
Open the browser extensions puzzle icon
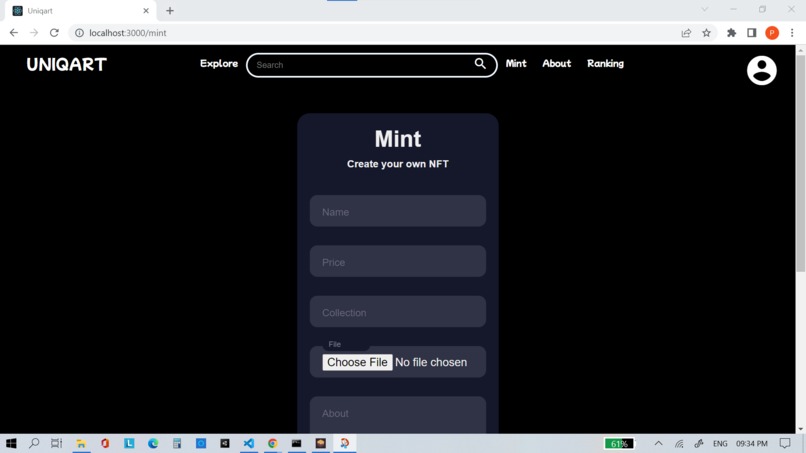[x=731, y=33]
